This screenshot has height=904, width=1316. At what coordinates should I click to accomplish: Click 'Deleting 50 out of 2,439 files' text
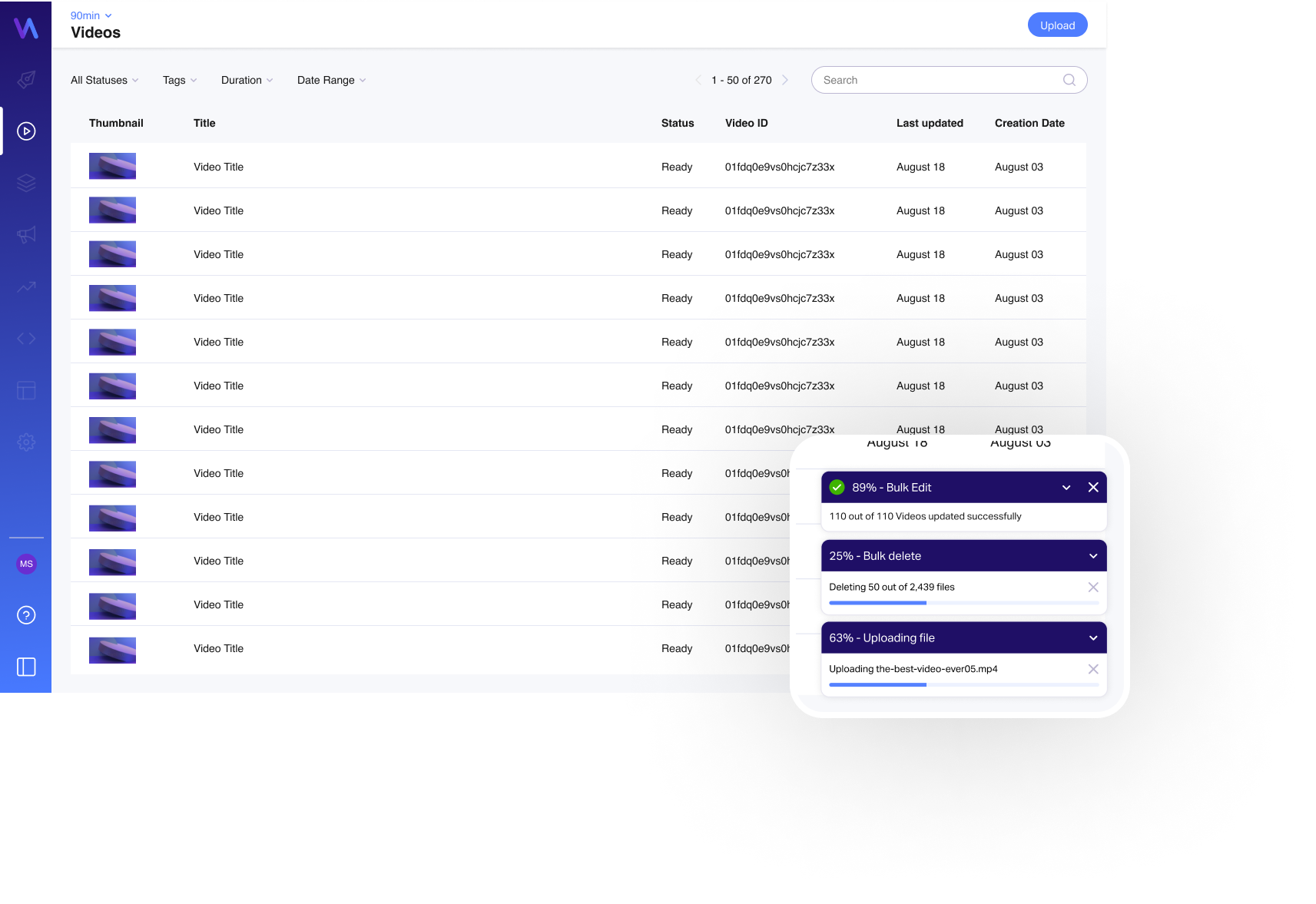tap(892, 587)
